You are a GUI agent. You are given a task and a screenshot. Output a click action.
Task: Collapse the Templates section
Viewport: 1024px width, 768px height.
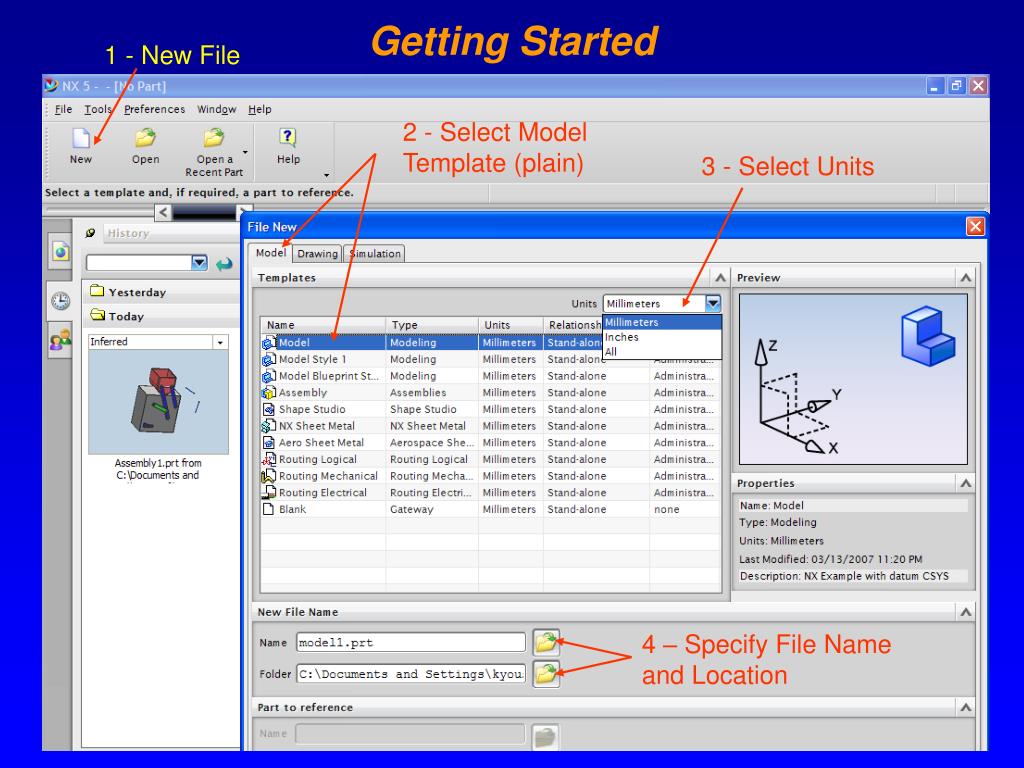[x=720, y=278]
